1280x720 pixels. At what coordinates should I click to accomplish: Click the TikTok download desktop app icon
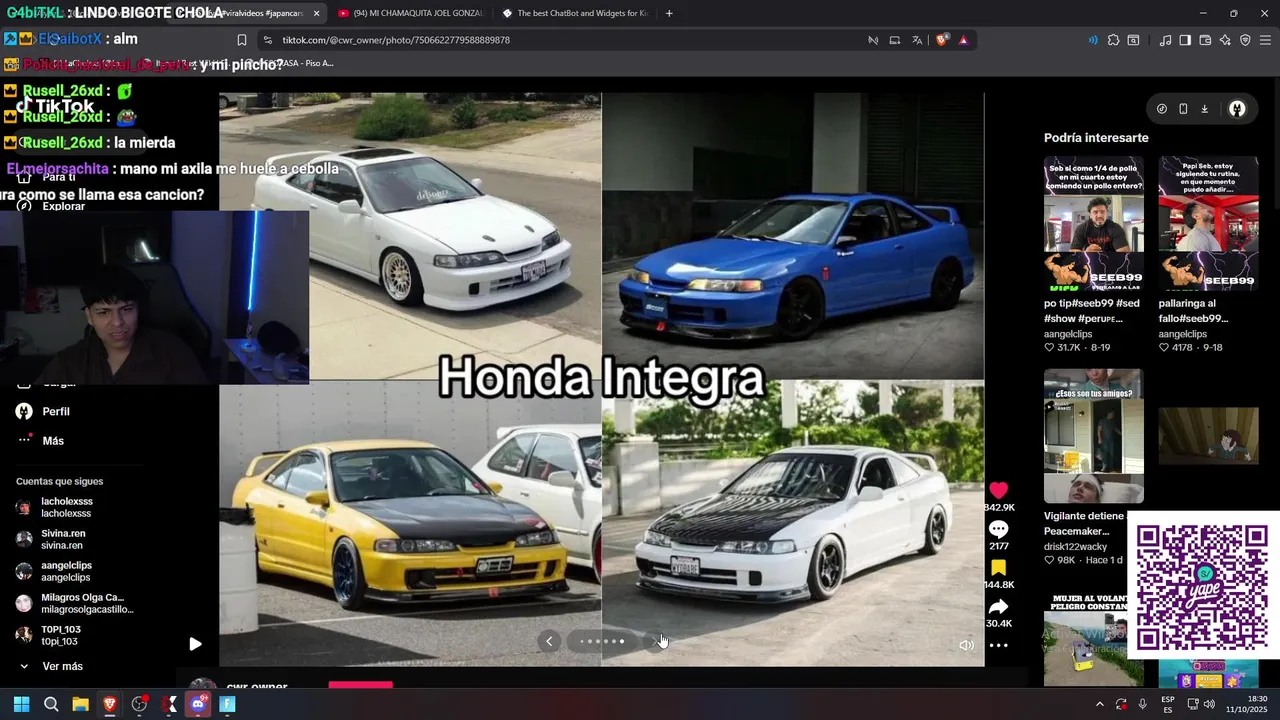point(1205,109)
